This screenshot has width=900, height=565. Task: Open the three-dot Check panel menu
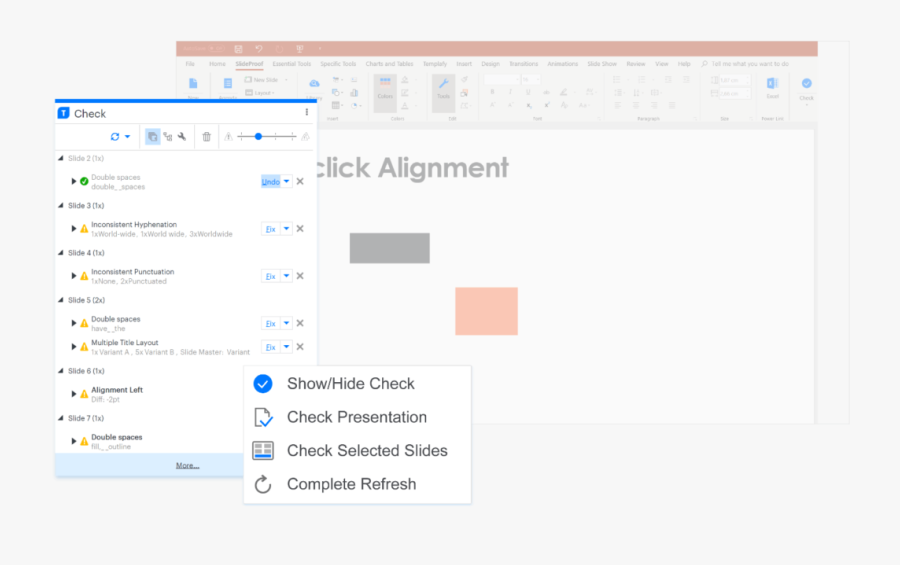pyautogui.click(x=307, y=113)
